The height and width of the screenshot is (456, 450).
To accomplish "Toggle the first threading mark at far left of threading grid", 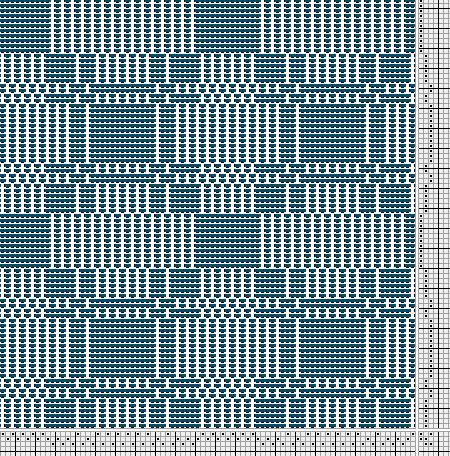I will tap(3, 434).
